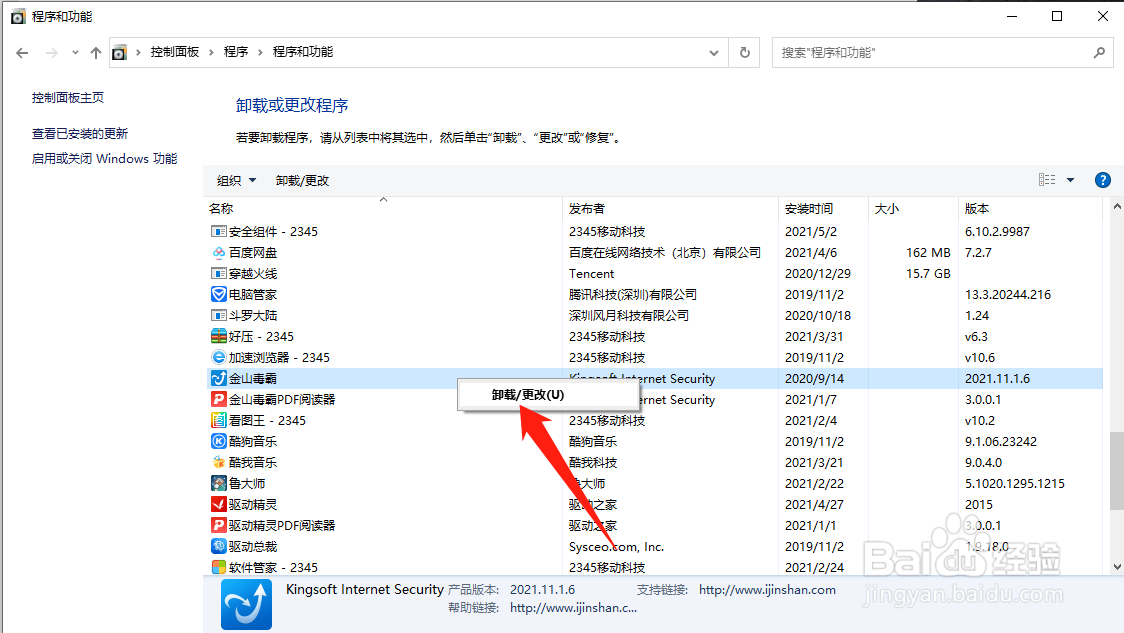
Task: Open the recent locations dropdown arrow
Action: click(75, 52)
